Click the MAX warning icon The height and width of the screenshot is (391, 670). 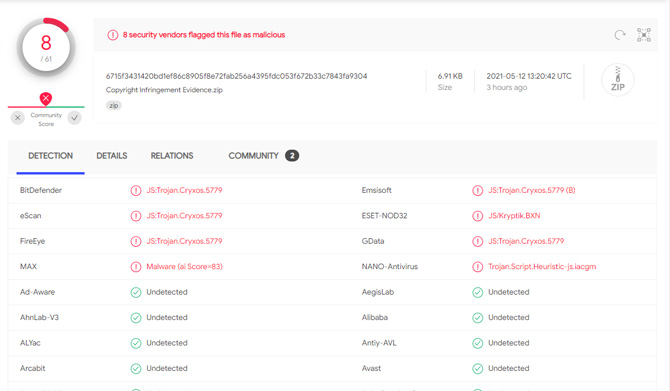coord(136,267)
